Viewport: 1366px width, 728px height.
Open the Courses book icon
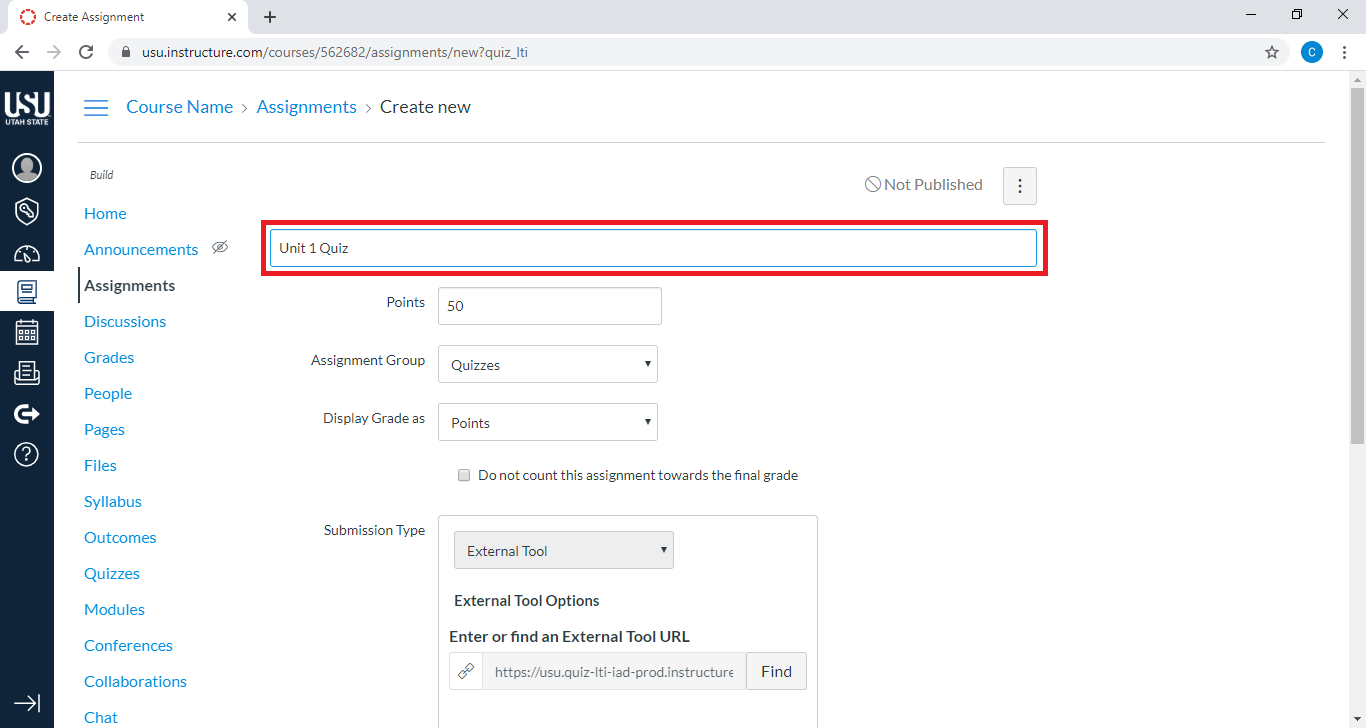[x=27, y=292]
